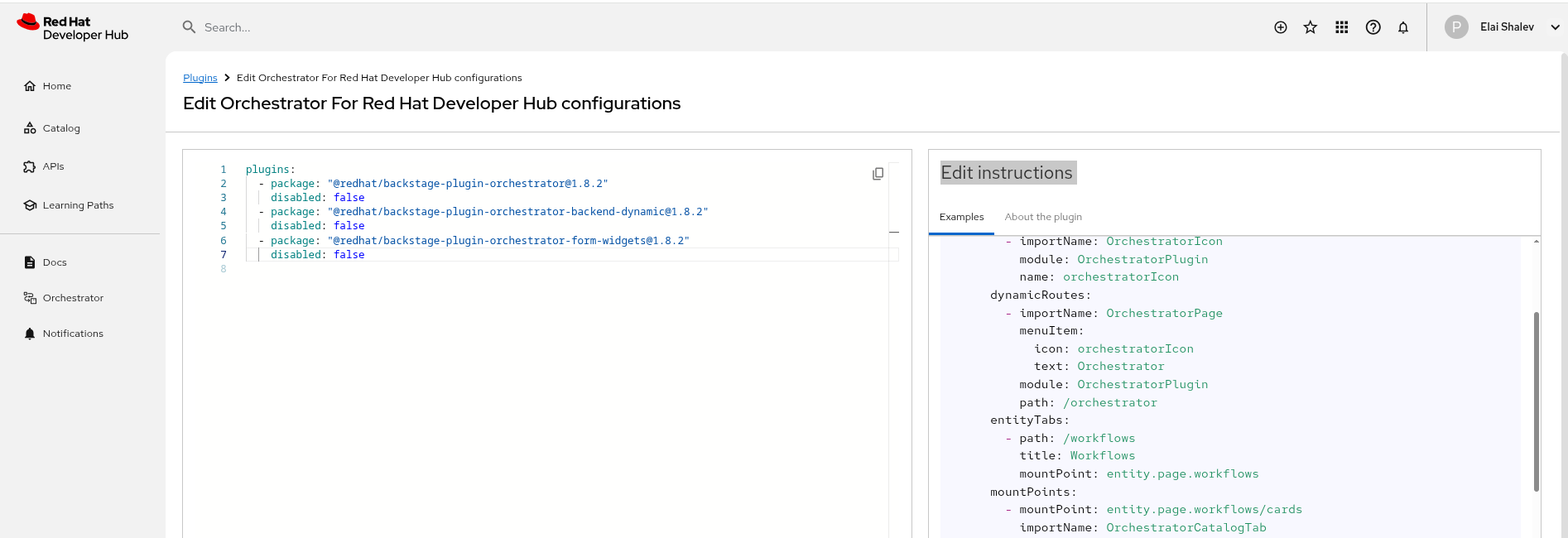Open Docs from the sidebar
Screen dimensions: 1568x538
click(x=55, y=262)
